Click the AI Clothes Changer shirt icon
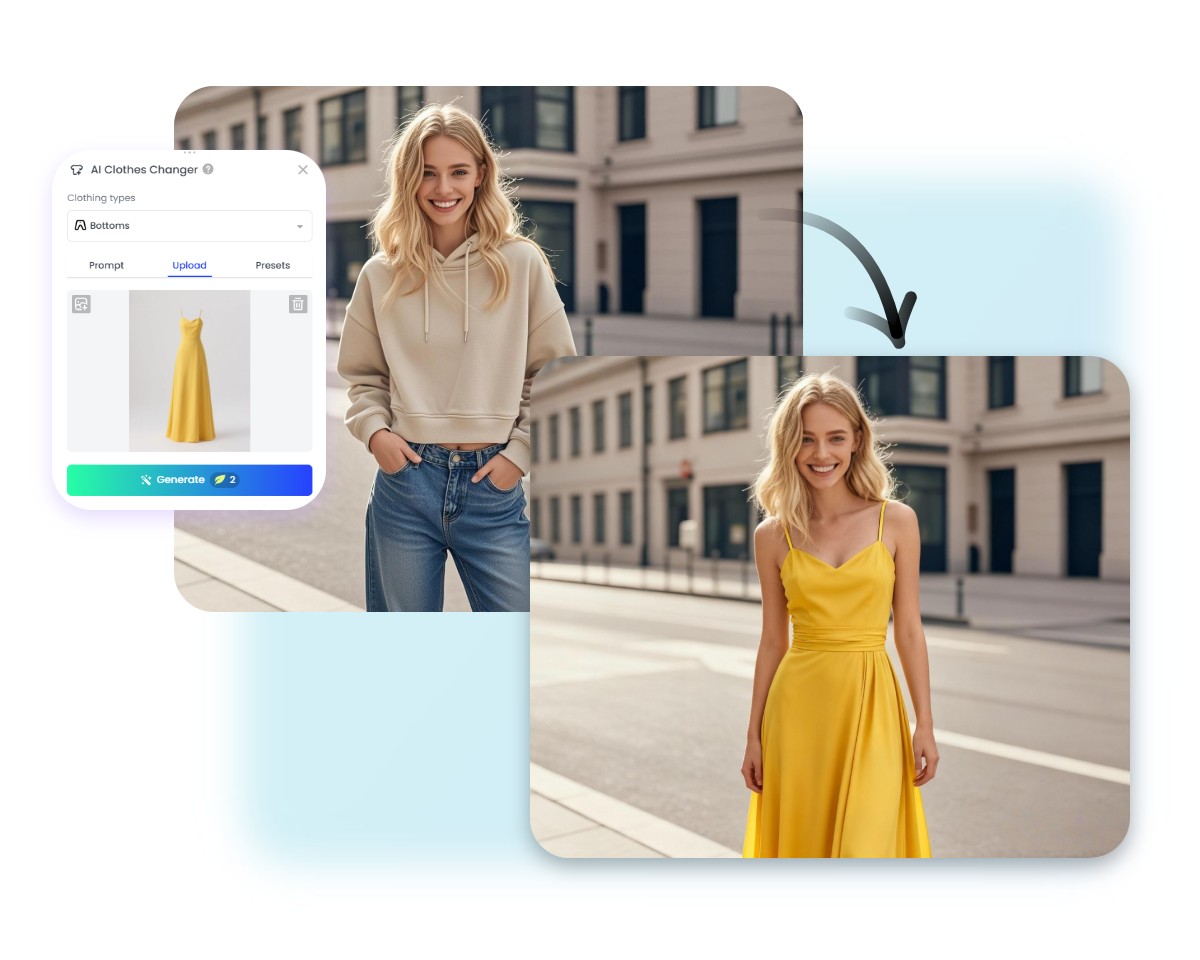The image size is (1200, 960). tap(76, 169)
